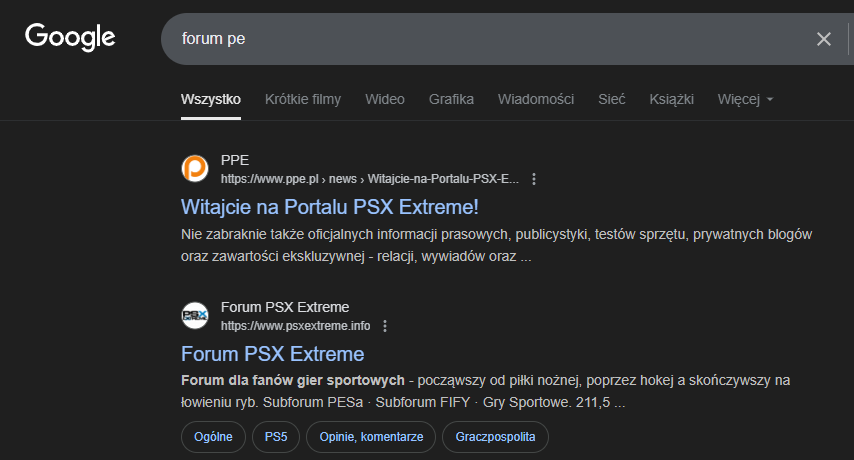The image size is (854, 460).
Task: Open 'Witajcie na Portalu PSX Extreme!' link
Action: [x=330, y=207]
